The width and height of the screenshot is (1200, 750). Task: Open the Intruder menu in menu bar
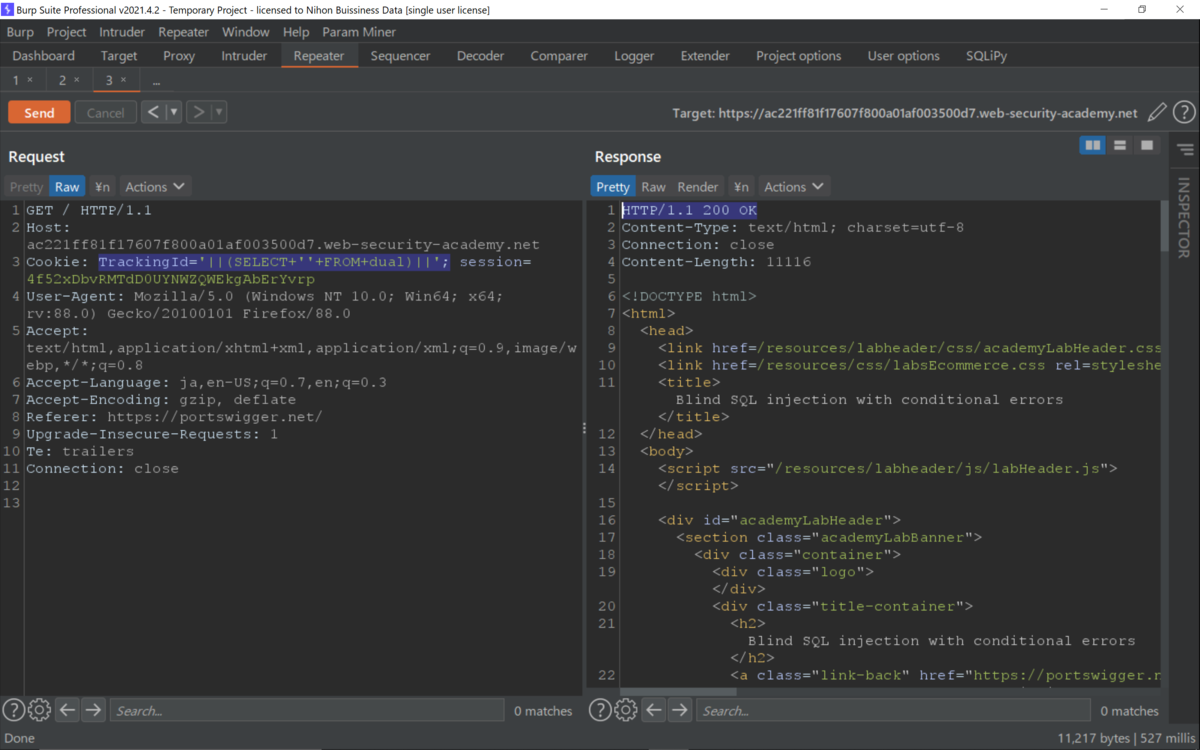tap(122, 32)
